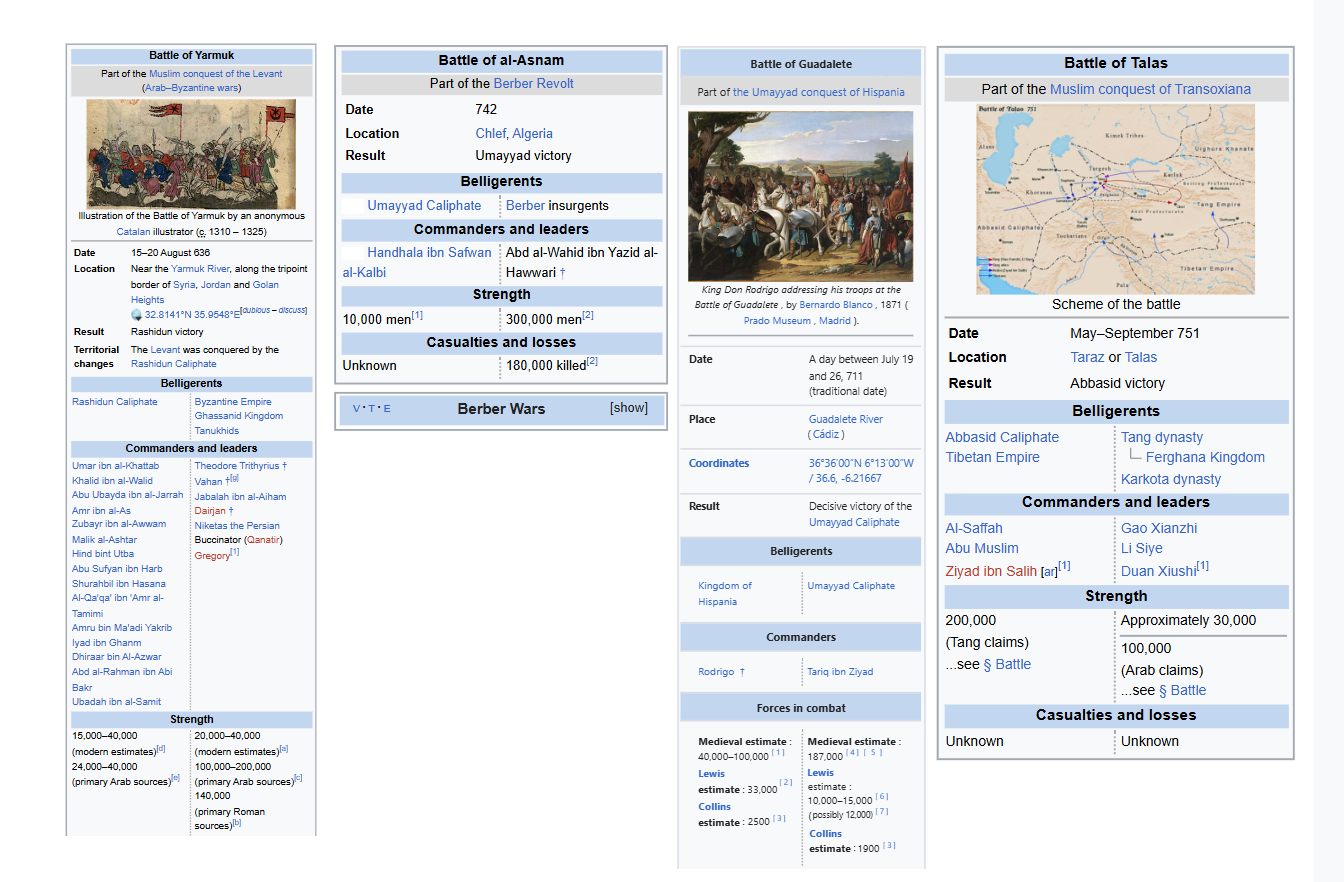The height and width of the screenshot is (882, 1344).
Task: Open the 'Berber Revolt' link
Action: pyautogui.click(x=534, y=84)
